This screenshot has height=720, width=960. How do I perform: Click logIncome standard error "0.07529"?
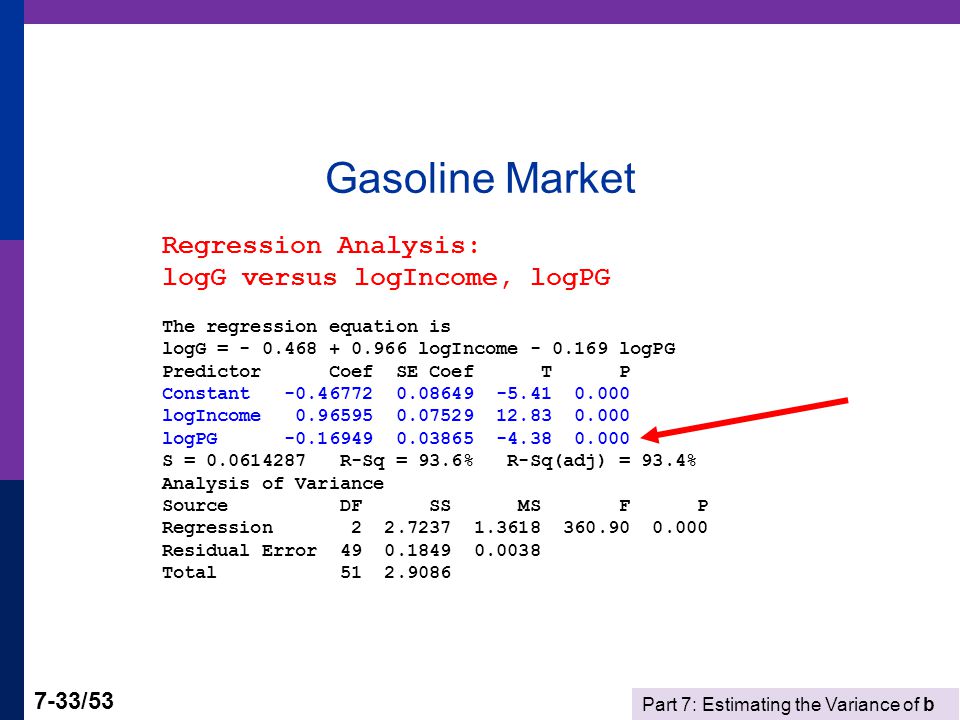pos(435,416)
